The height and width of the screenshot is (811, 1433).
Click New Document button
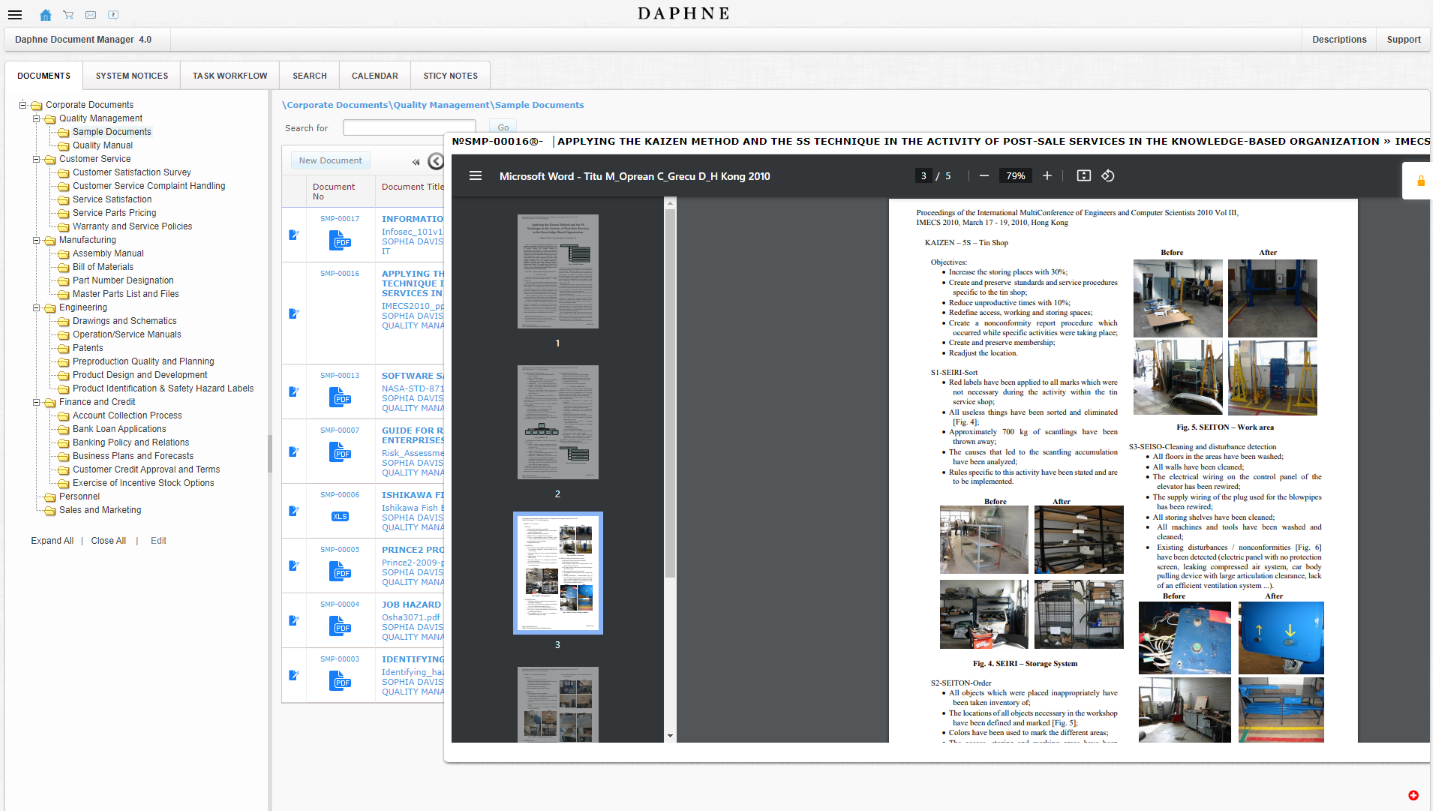330,161
